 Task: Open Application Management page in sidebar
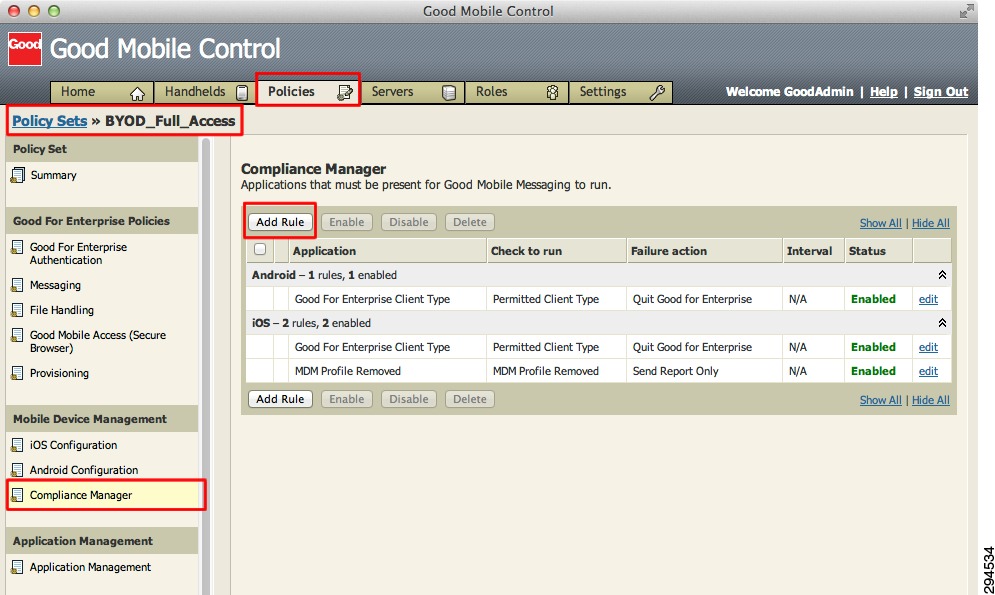(90, 567)
